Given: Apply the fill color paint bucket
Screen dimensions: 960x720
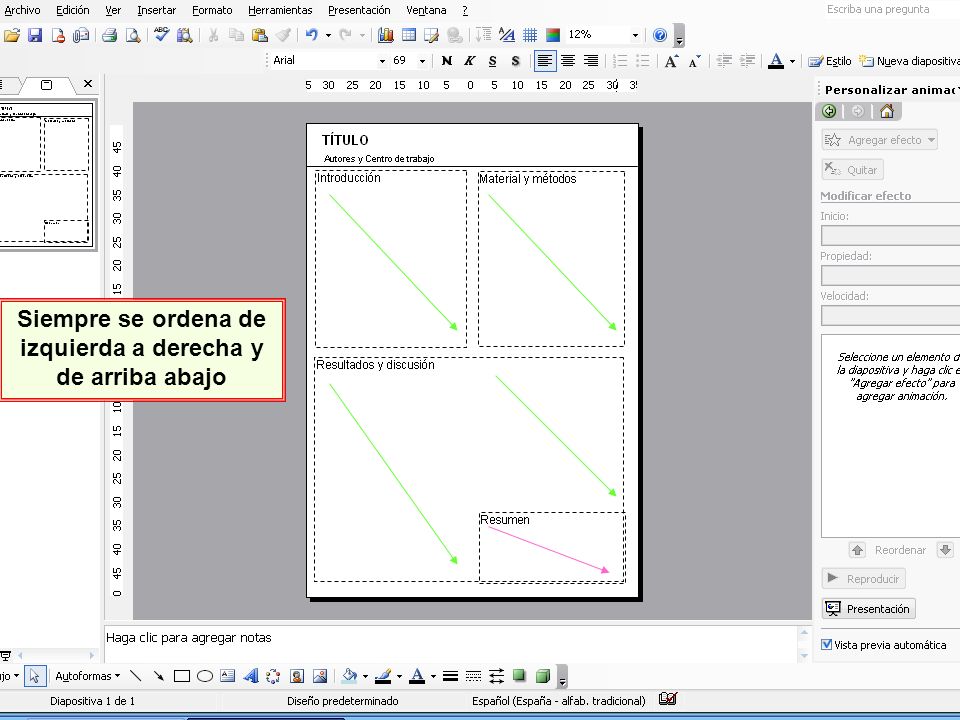Looking at the screenshot, I should [350, 676].
